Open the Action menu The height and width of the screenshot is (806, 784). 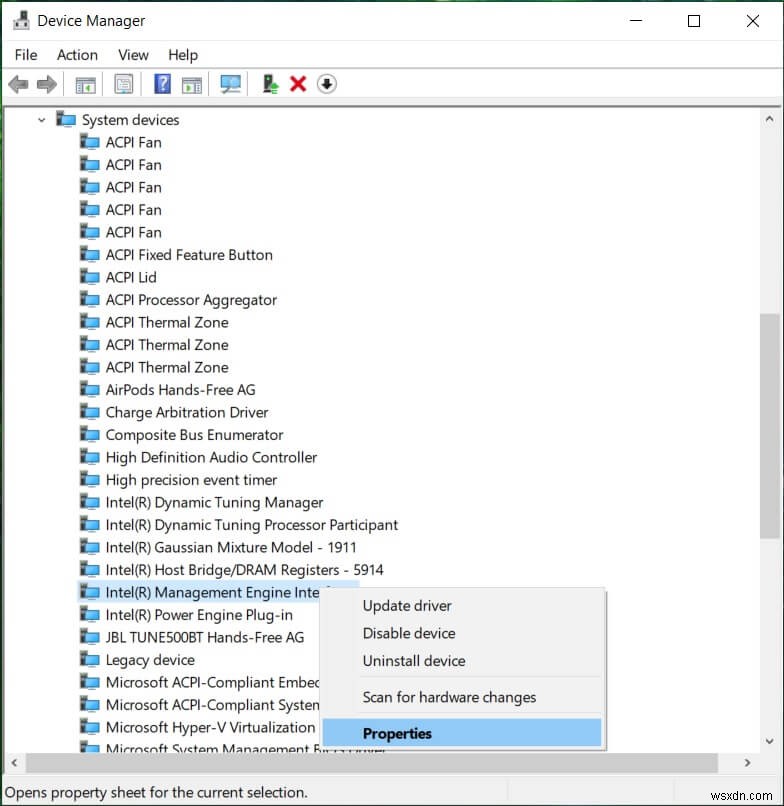coord(77,55)
